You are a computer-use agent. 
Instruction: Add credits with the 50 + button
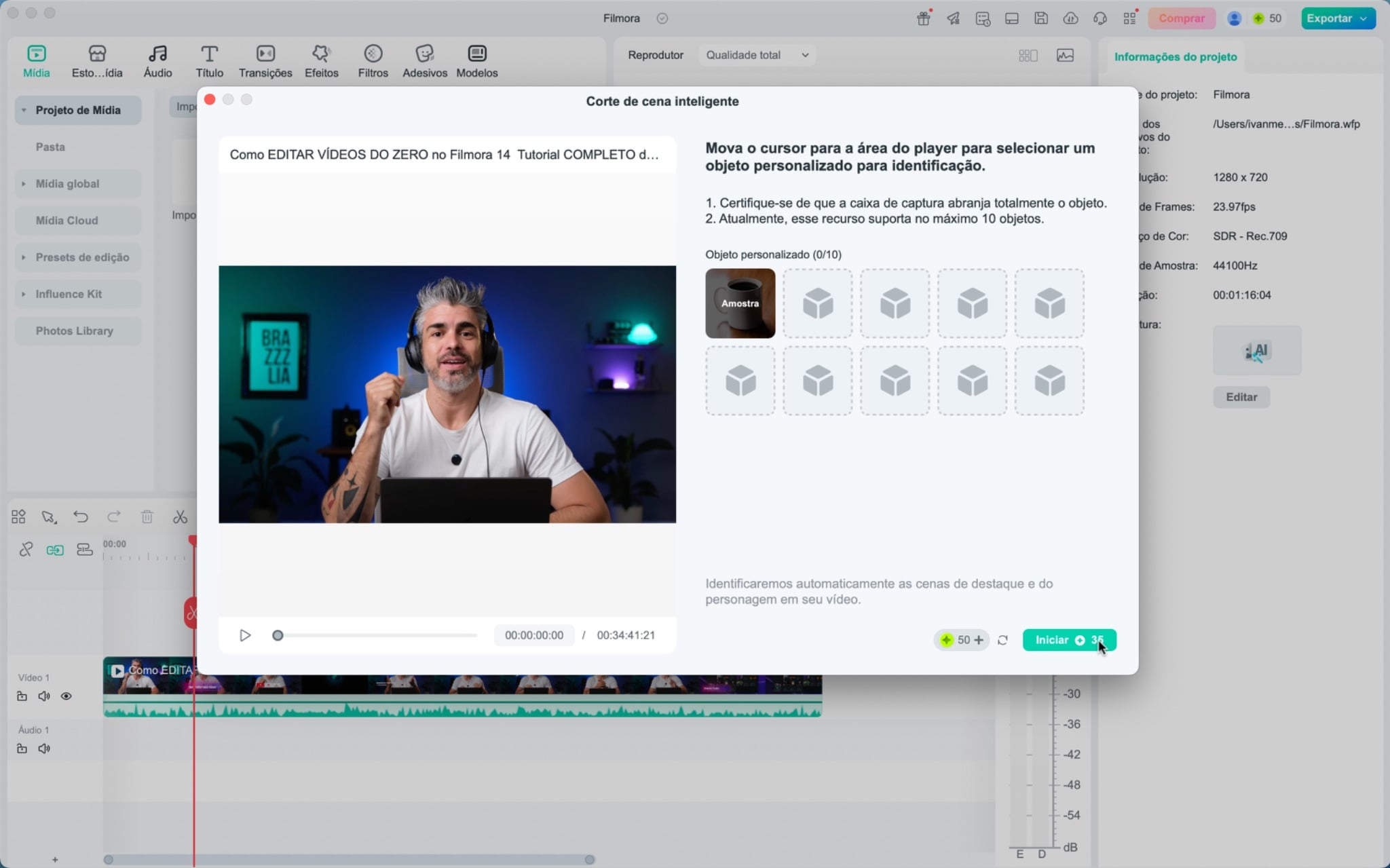pos(961,640)
